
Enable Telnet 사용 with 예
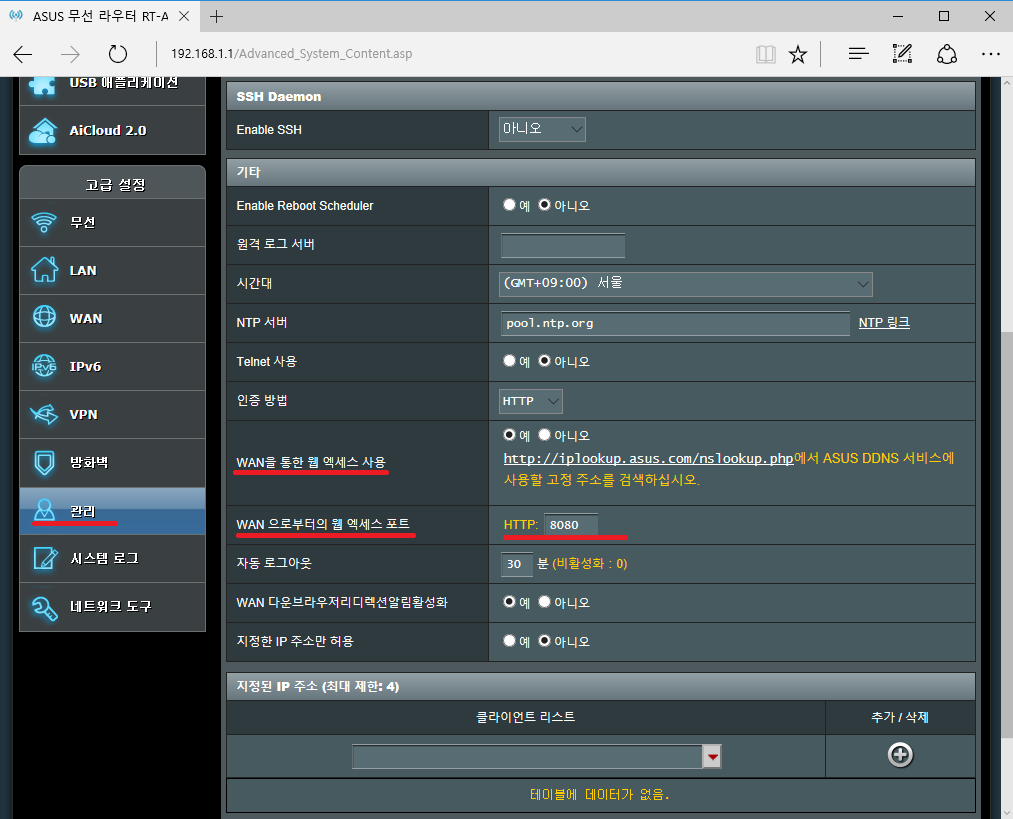[x=510, y=360]
